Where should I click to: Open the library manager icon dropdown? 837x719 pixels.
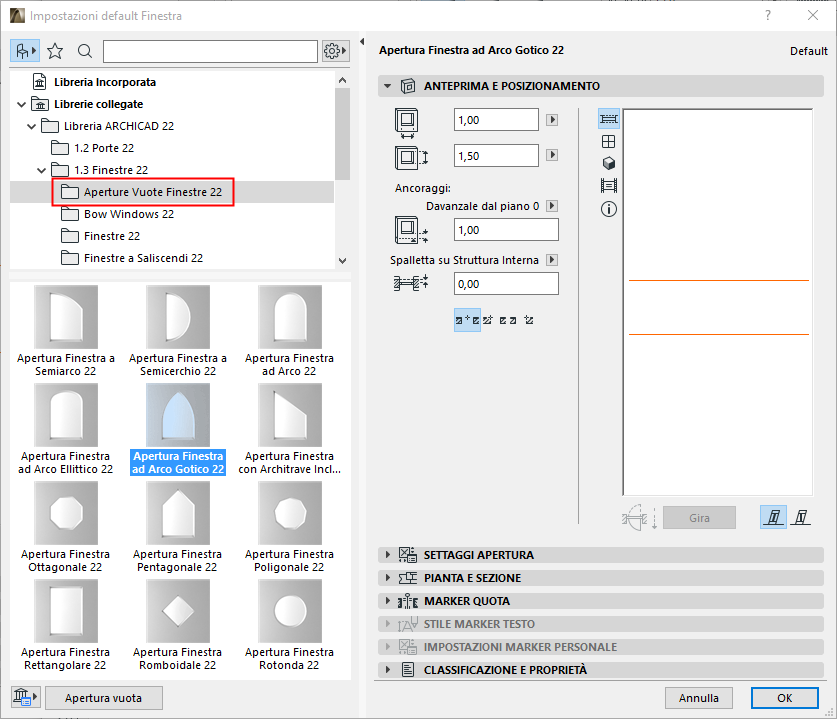click(x=25, y=697)
